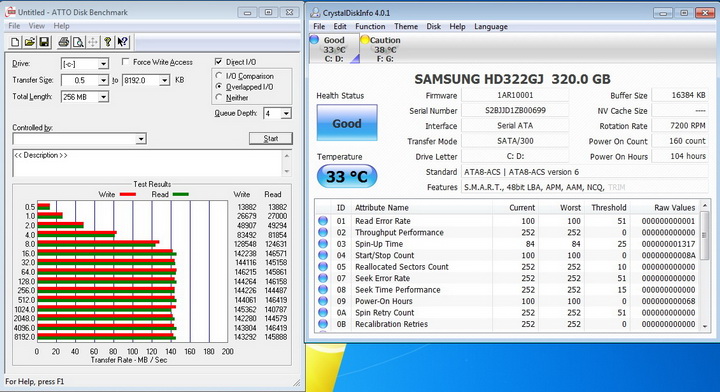
Task: Click the move arrows icon in ATTO toolbar
Action: point(93,43)
